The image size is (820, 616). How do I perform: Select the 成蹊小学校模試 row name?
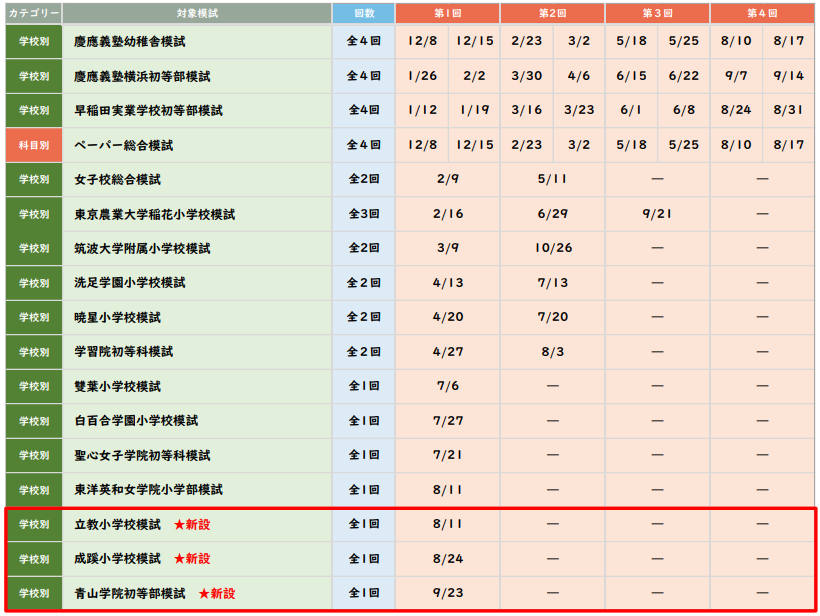(x=118, y=559)
